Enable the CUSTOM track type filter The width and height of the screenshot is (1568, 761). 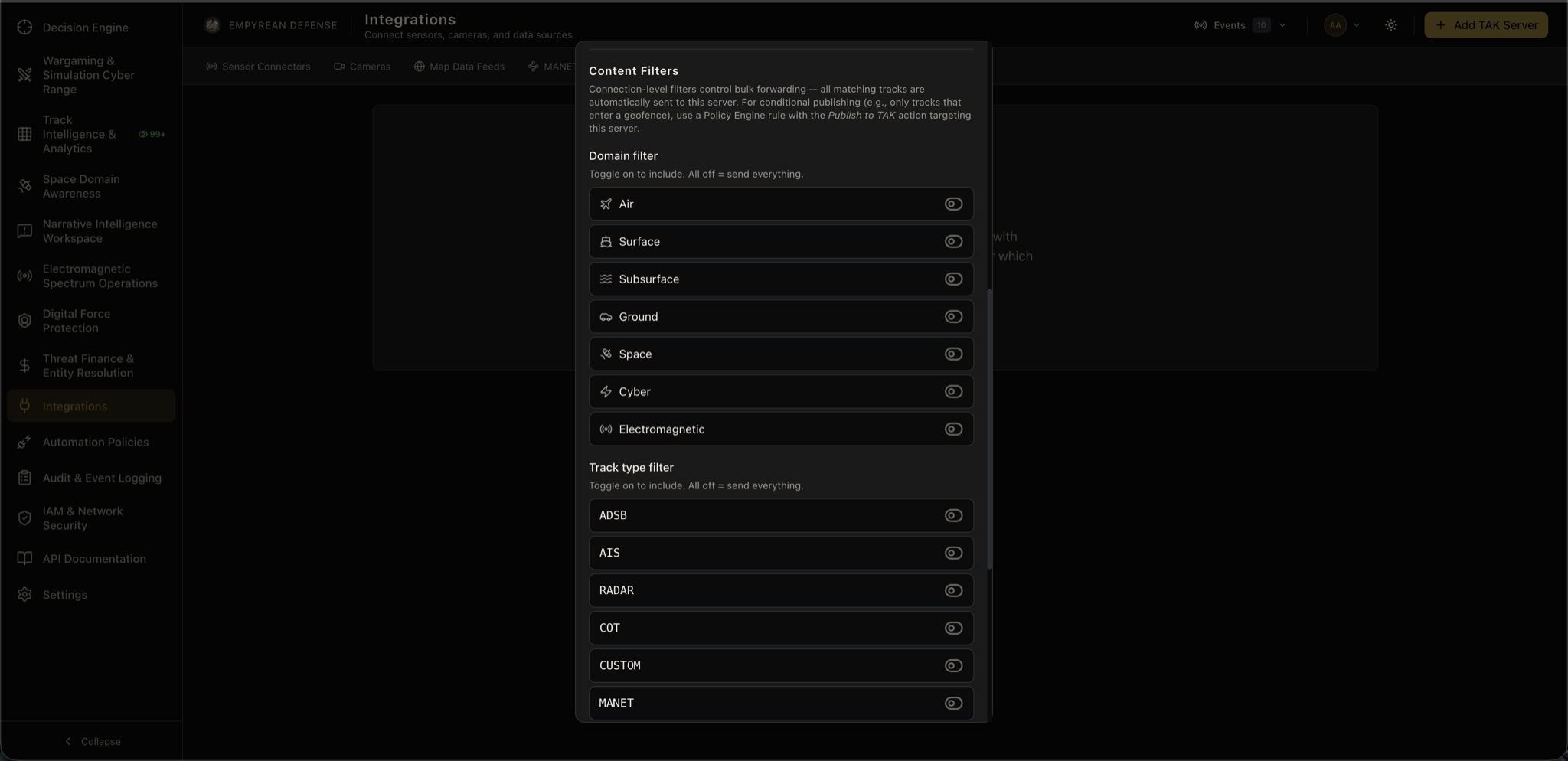(x=953, y=666)
